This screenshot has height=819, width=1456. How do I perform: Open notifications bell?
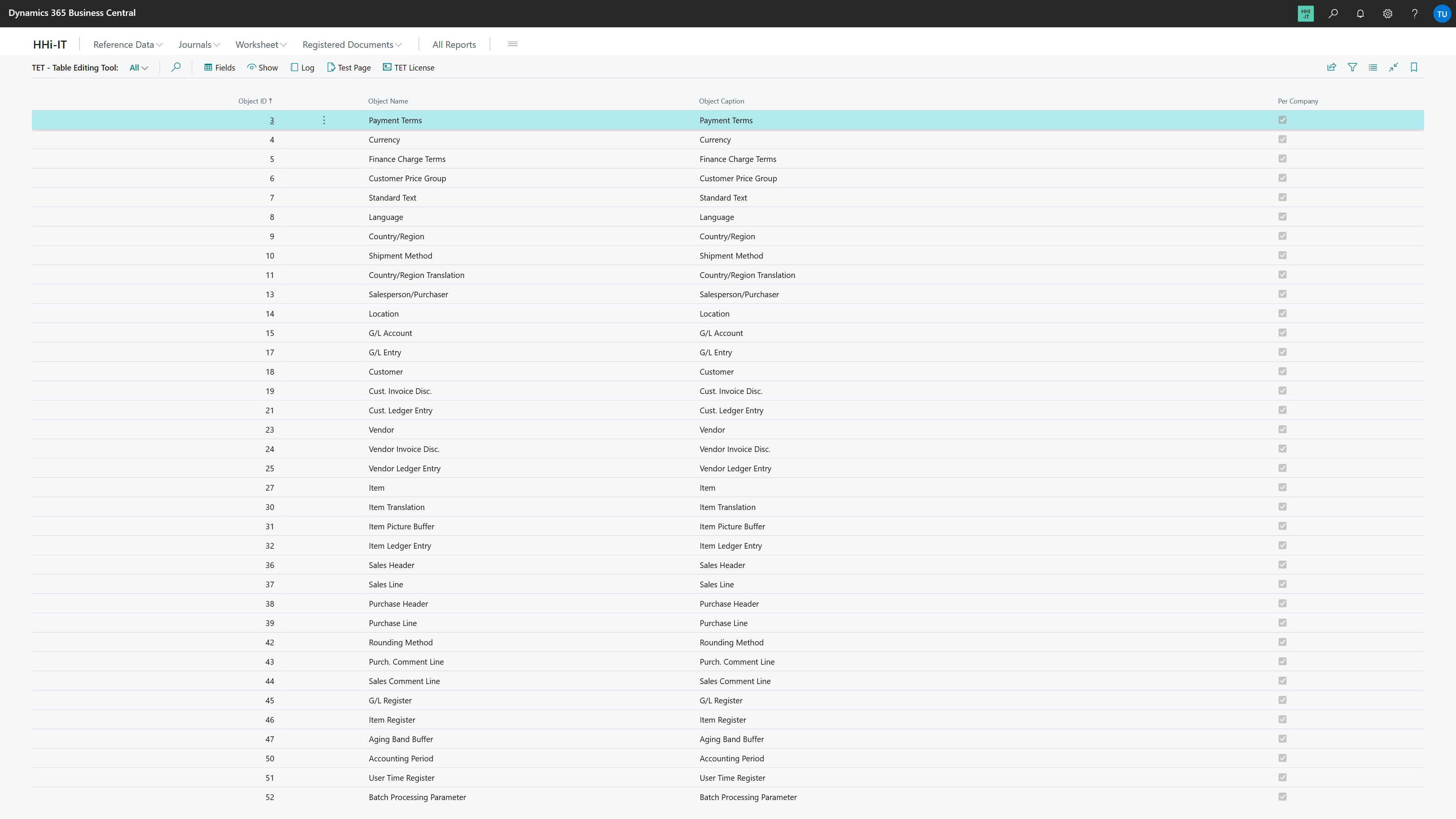(x=1360, y=14)
